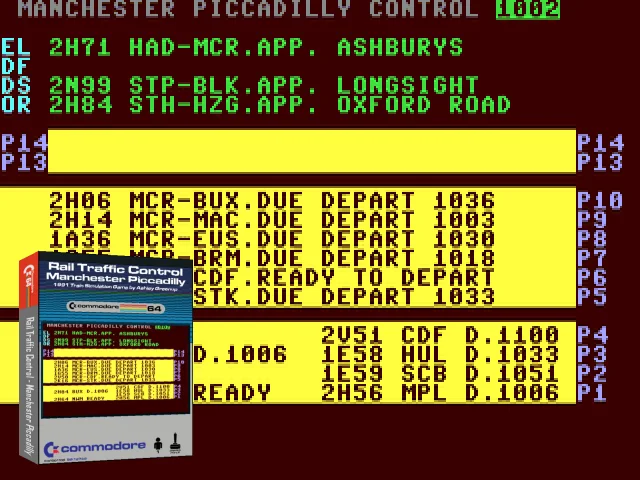Select the DF approach label
Image resolution: width=640 pixels, height=480 pixels.
pyautogui.click(x=16, y=66)
